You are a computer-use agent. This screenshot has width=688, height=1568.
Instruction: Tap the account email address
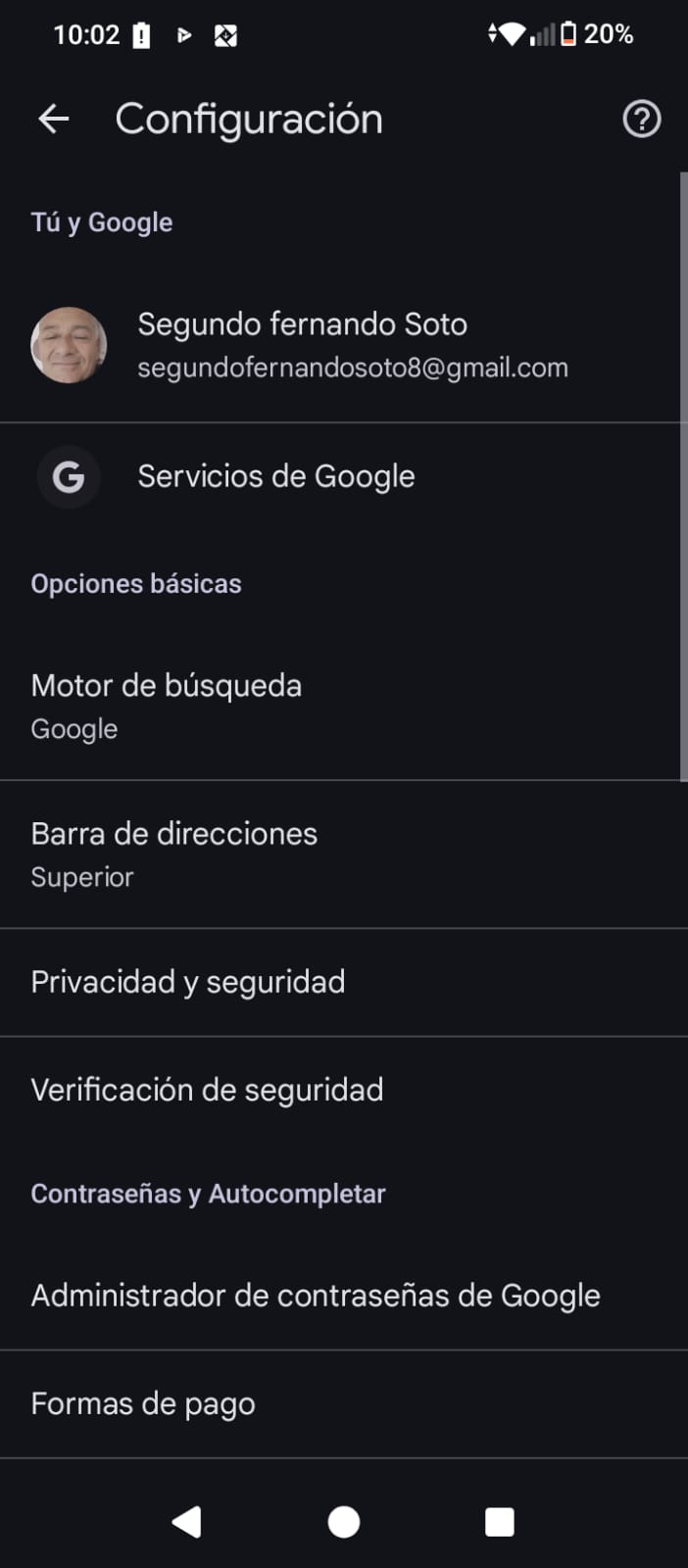pyautogui.click(x=353, y=368)
